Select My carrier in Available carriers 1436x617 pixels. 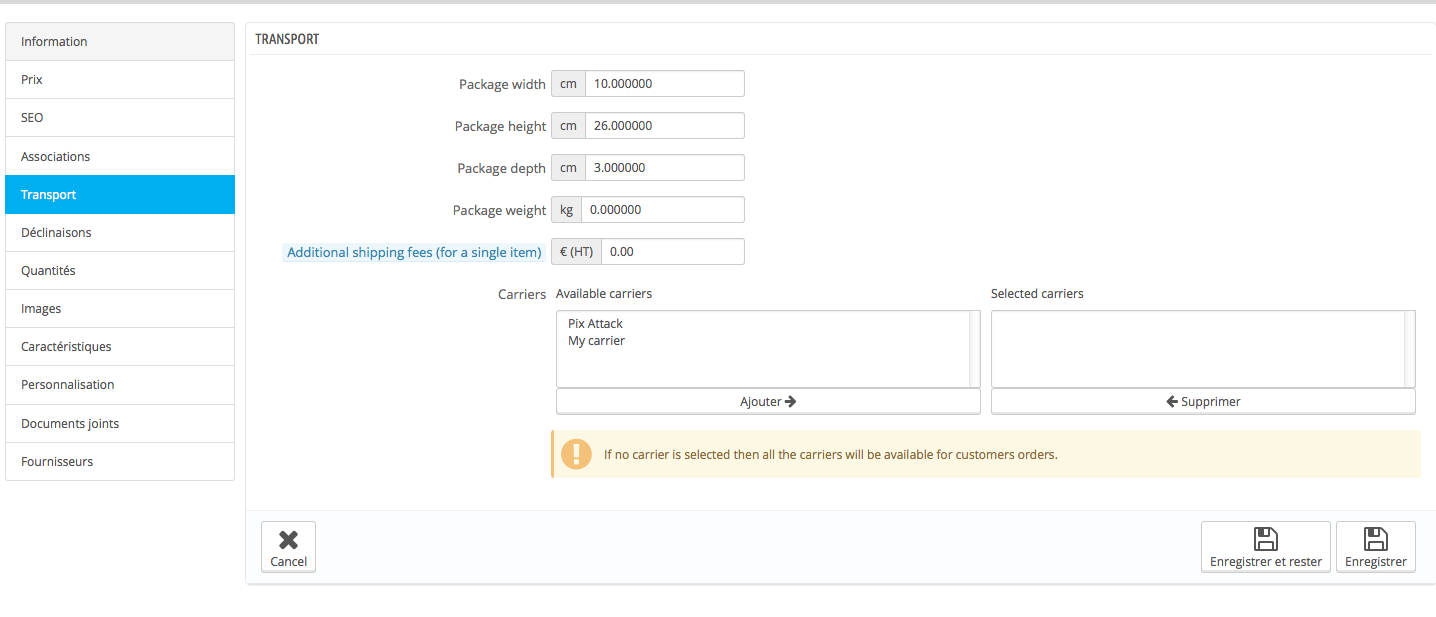[596, 341]
